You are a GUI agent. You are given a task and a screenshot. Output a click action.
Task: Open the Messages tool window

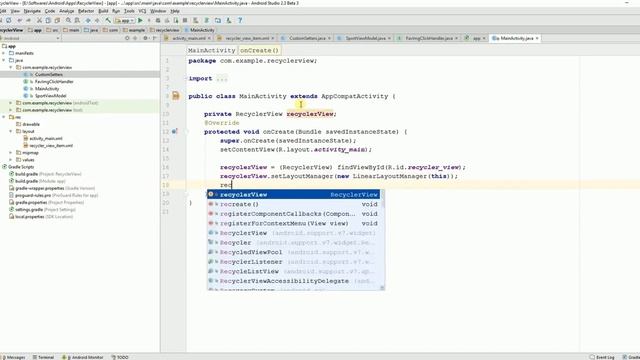(13, 357)
